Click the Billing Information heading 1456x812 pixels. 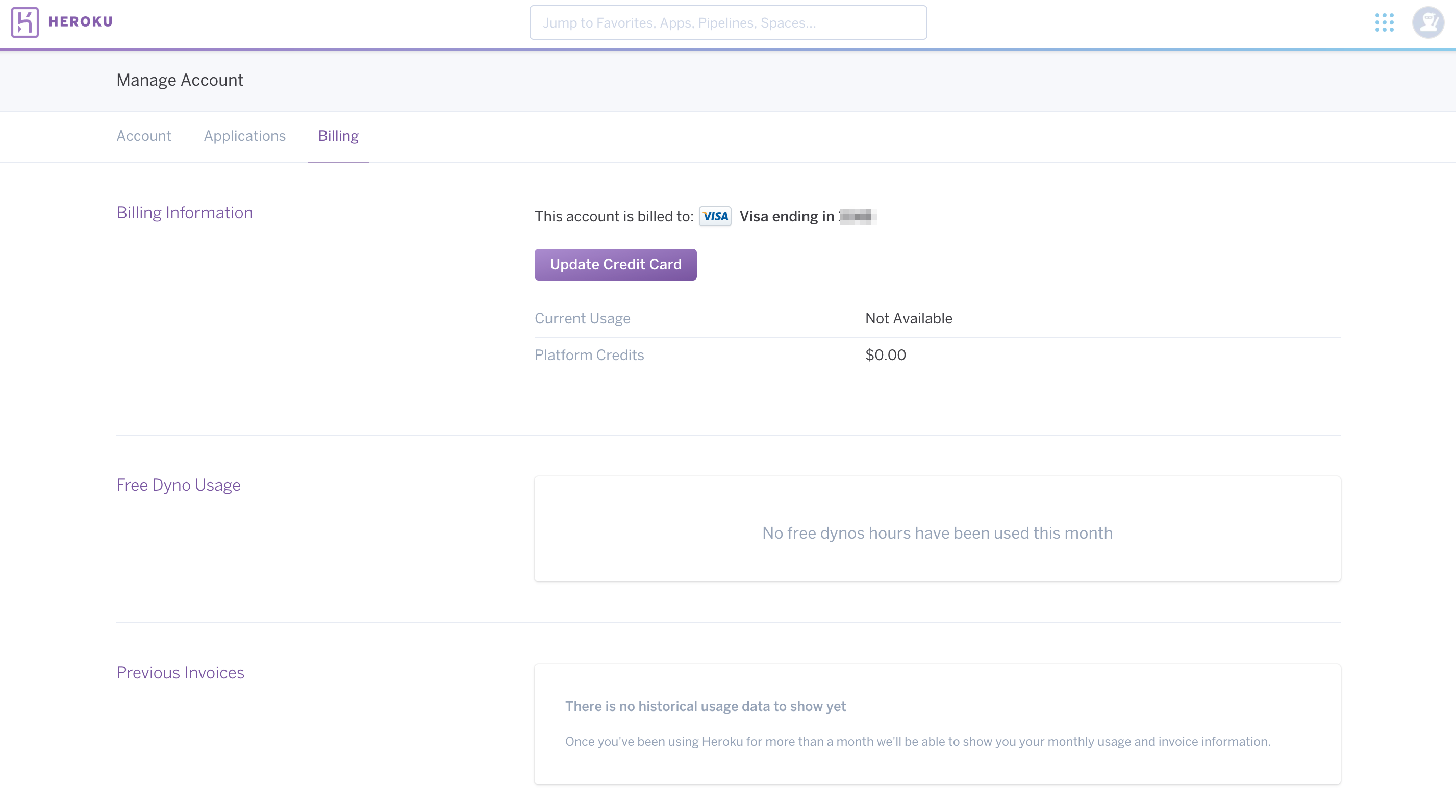click(184, 213)
